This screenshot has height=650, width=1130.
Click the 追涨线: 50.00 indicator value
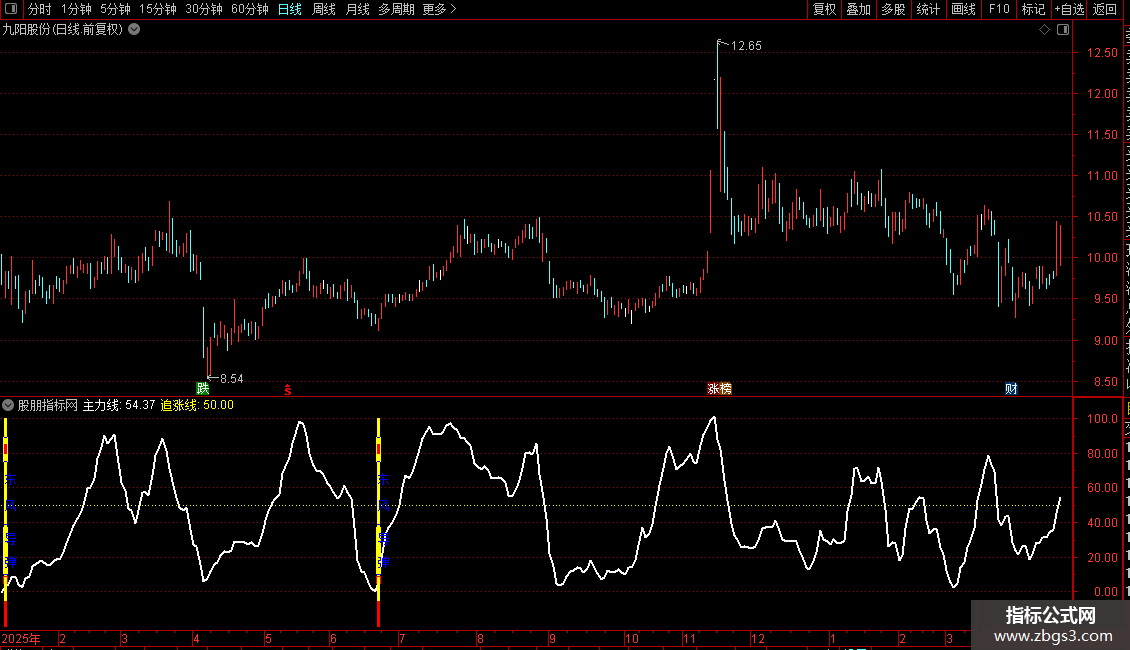(x=197, y=405)
